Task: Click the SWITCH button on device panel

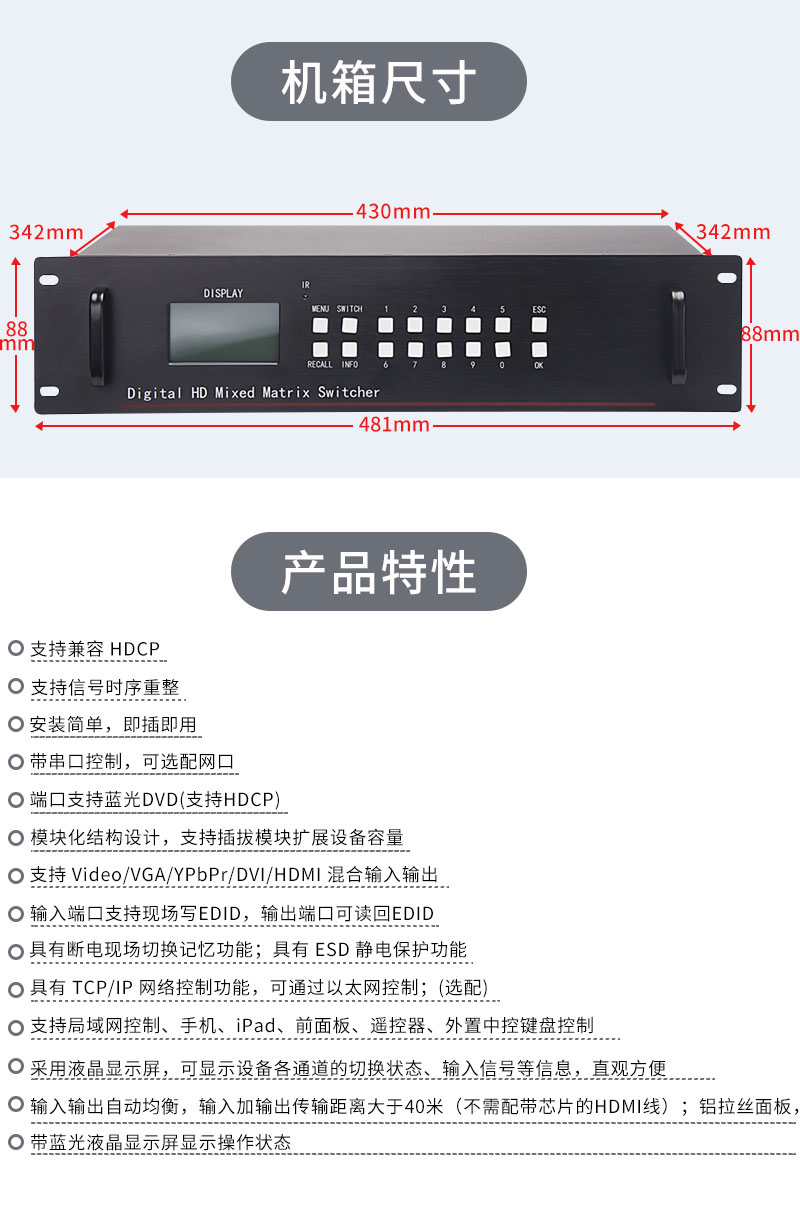Action: click(350, 324)
